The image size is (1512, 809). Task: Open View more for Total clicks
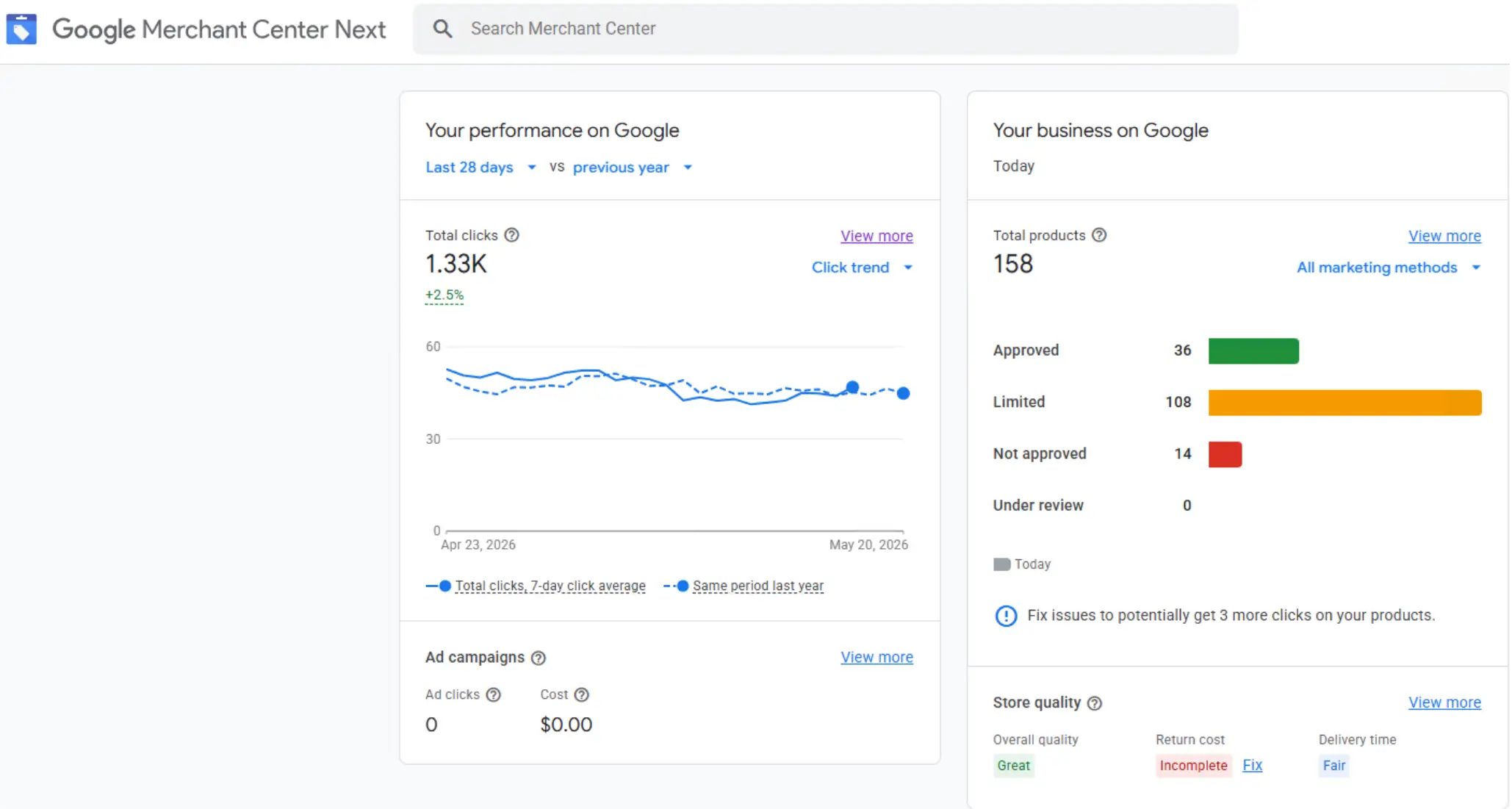tap(876, 236)
